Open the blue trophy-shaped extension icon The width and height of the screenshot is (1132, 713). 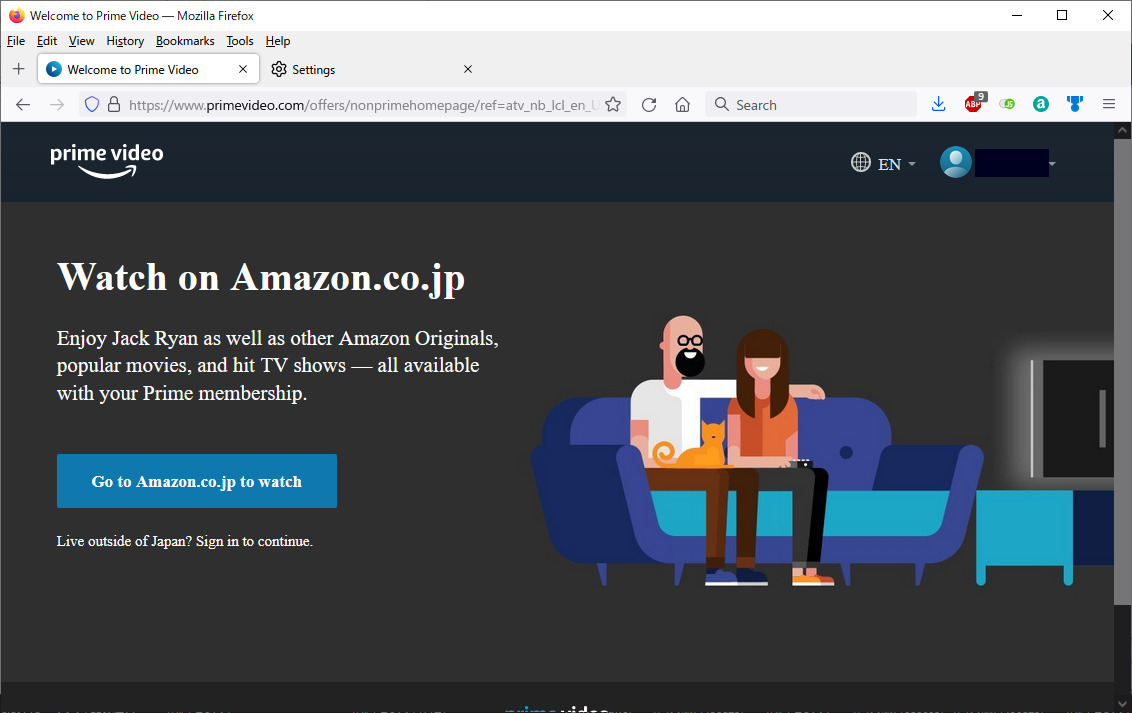[1075, 105]
